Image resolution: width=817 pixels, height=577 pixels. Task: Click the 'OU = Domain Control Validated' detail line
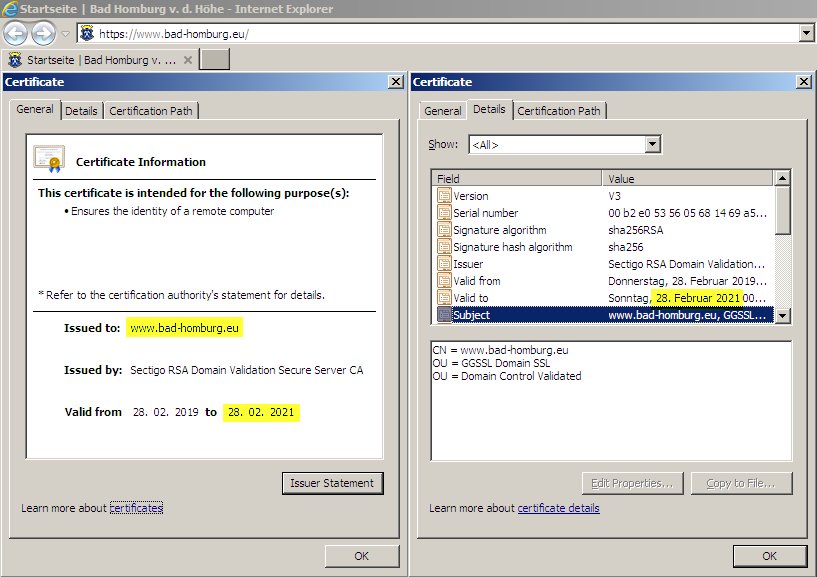(507, 376)
